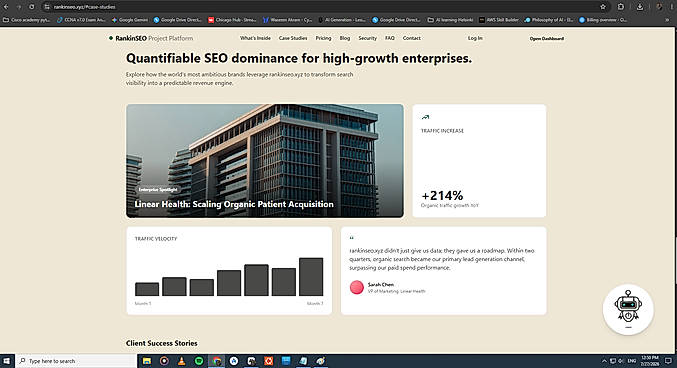
Task: Open the notification center icon
Action: tap(668, 361)
